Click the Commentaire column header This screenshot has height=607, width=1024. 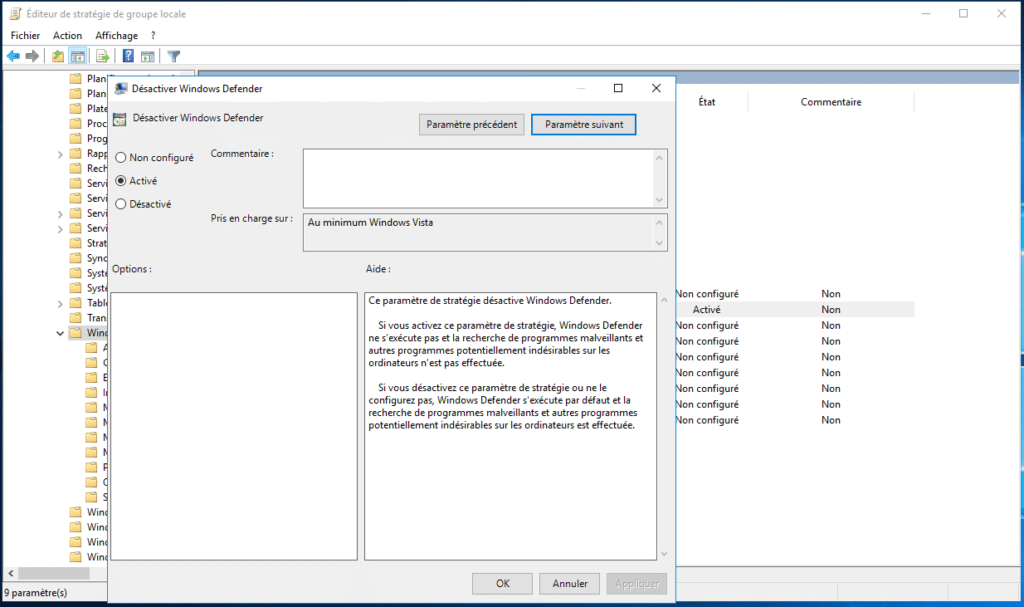[x=831, y=102]
